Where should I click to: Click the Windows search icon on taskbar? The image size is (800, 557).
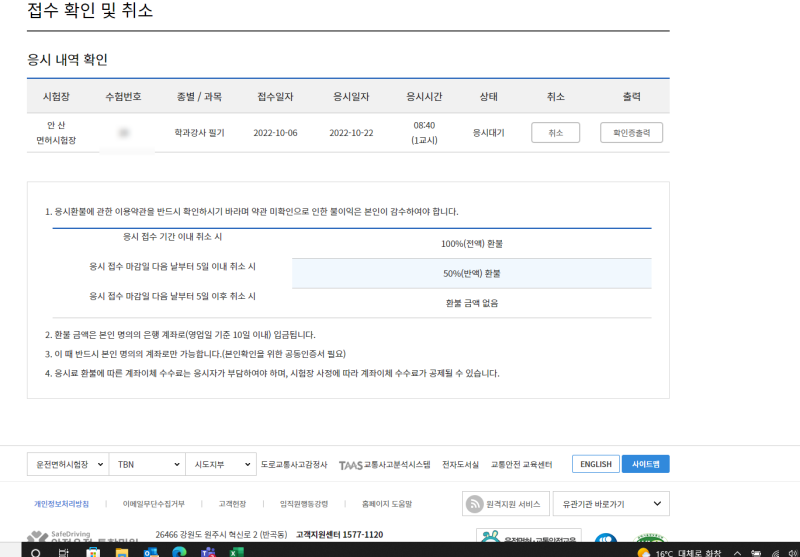point(36,552)
